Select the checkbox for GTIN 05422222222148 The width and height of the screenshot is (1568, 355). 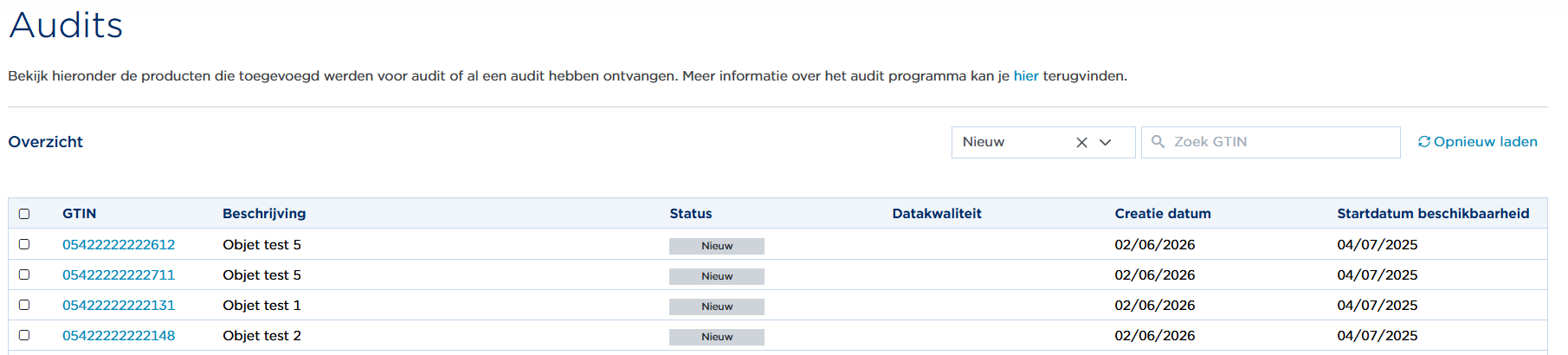(x=24, y=335)
